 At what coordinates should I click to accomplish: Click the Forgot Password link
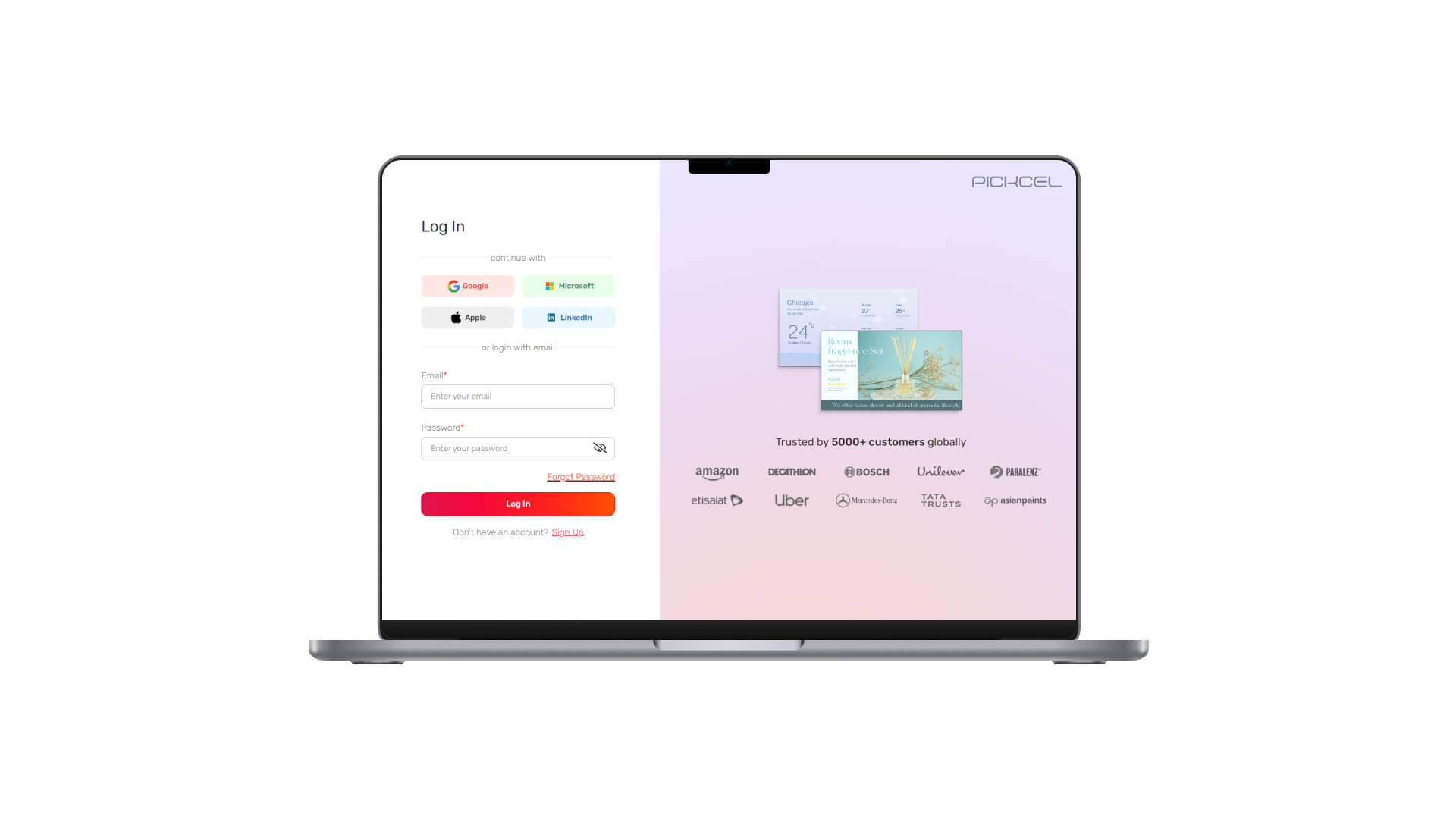580,476
